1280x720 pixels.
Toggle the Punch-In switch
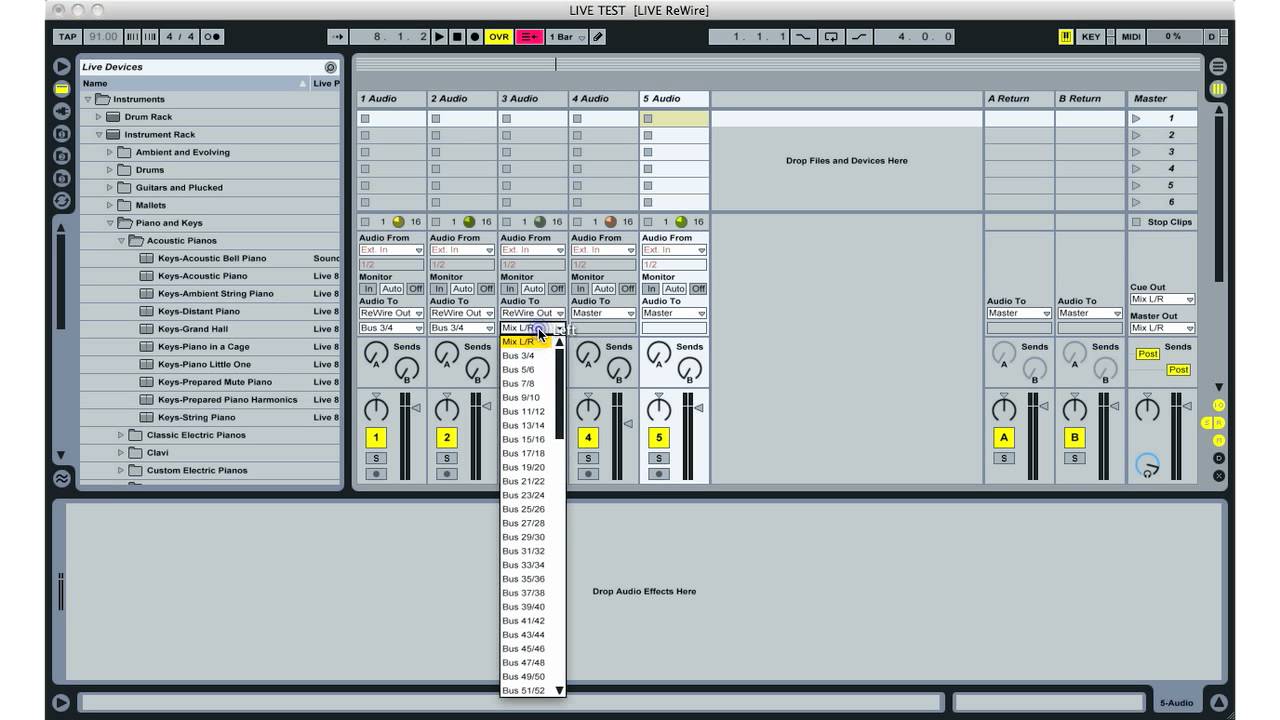click(803, 37)
